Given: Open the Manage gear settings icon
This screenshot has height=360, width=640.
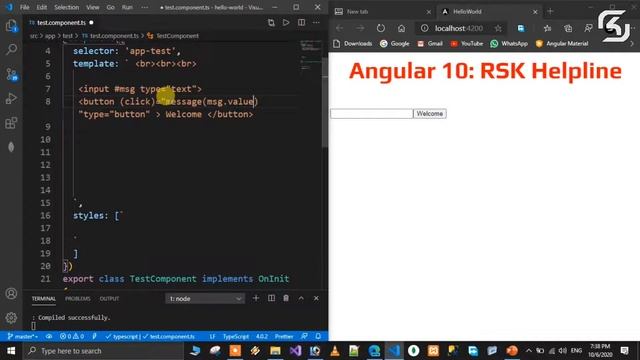Looking at the screenshot, I should [x=11, y=318].
